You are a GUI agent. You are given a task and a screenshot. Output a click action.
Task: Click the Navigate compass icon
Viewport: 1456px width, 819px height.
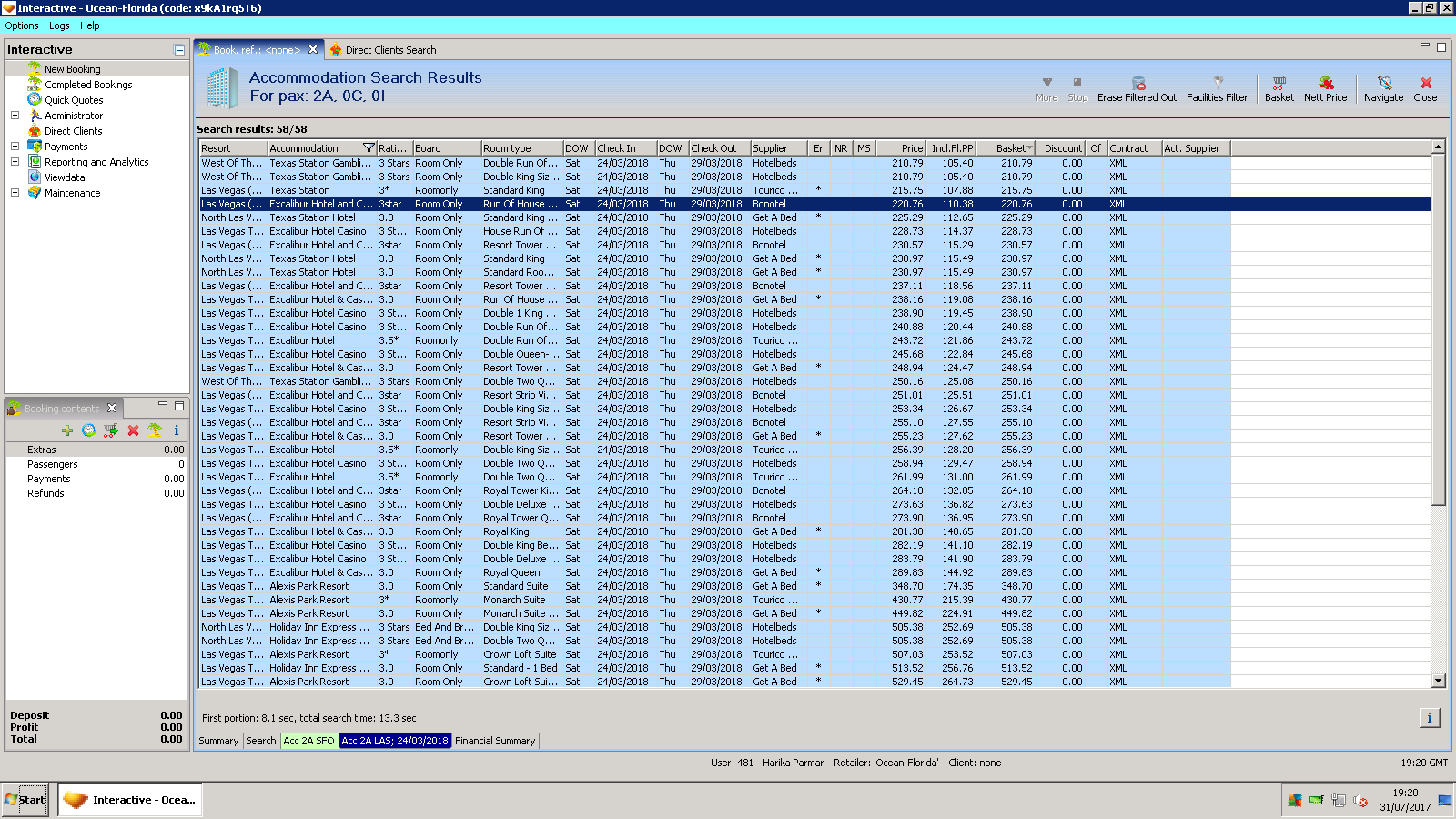tap(1383, 84)
